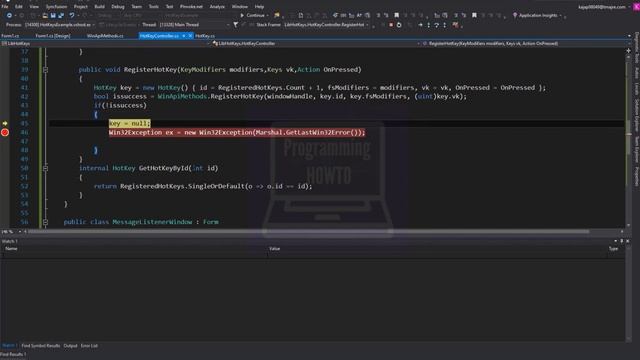Screen dimensions: 640x360
Task: Collapse the MessageListenerWindow class at line 56
Action: click(45, 222)
